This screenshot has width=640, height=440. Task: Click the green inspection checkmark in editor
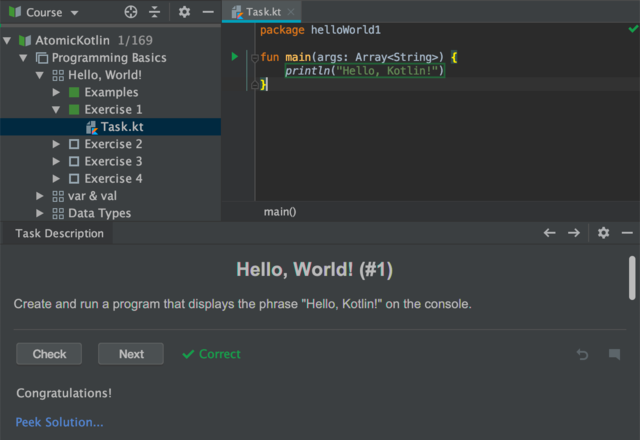(633, 29)
